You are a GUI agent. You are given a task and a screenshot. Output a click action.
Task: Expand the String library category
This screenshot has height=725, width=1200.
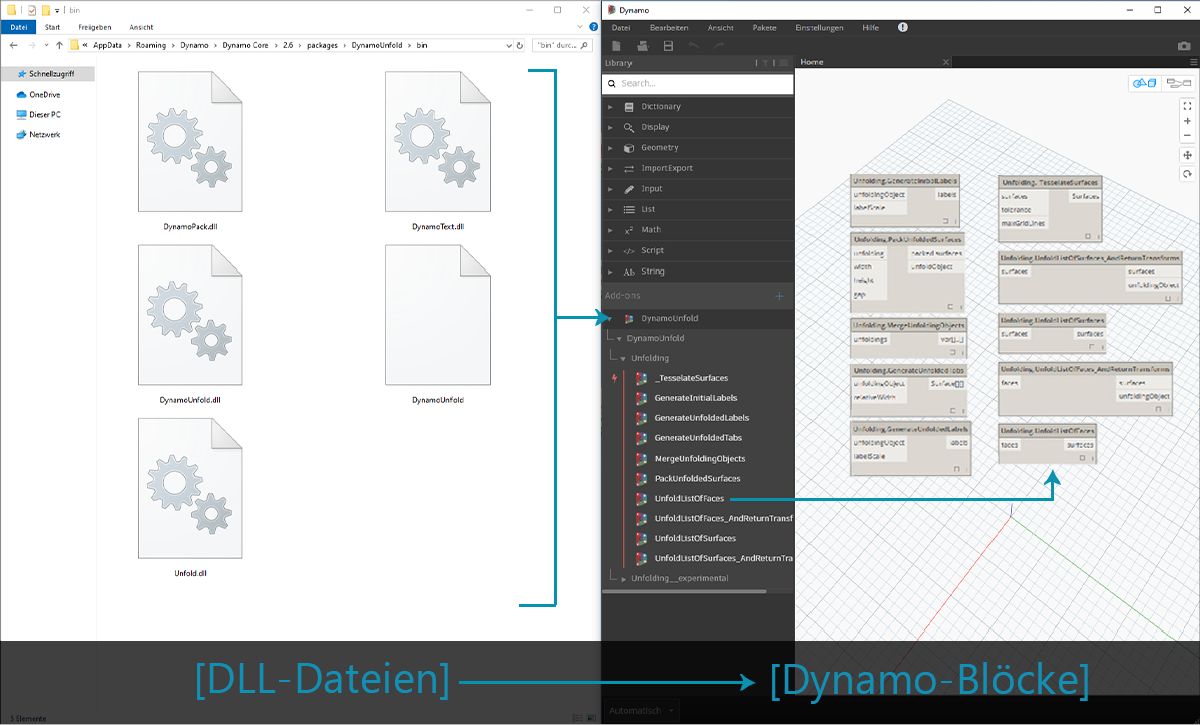coord(698,271)
